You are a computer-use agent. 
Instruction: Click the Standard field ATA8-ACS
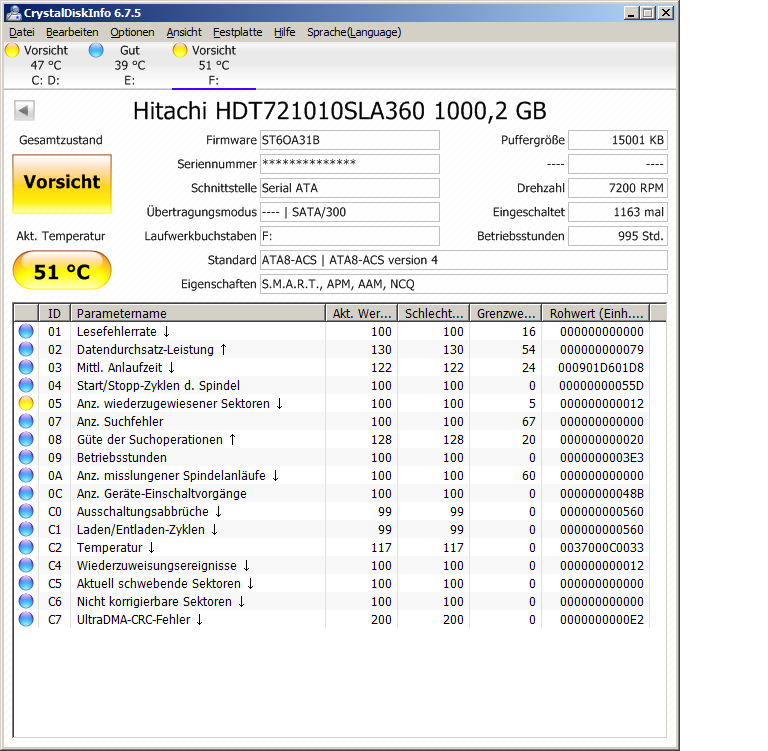coord(463,260)
